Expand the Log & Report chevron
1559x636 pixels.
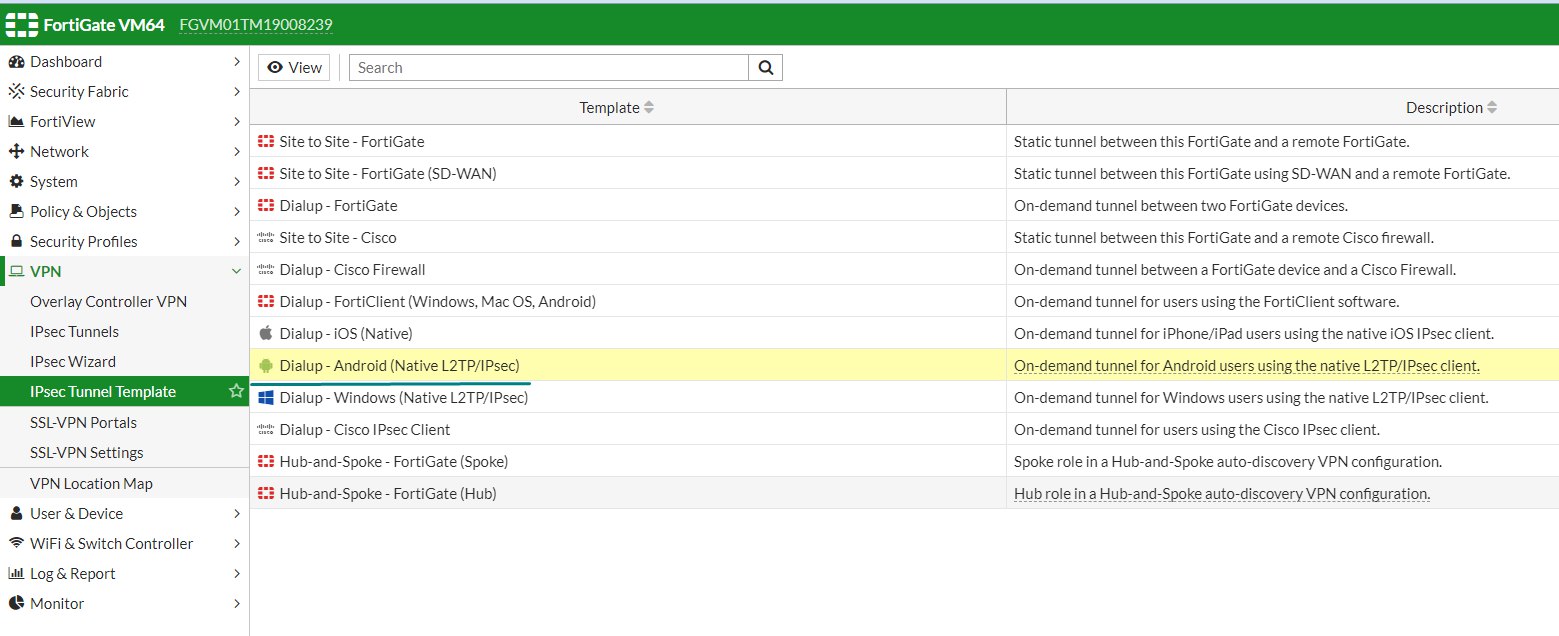pos(237,574)
